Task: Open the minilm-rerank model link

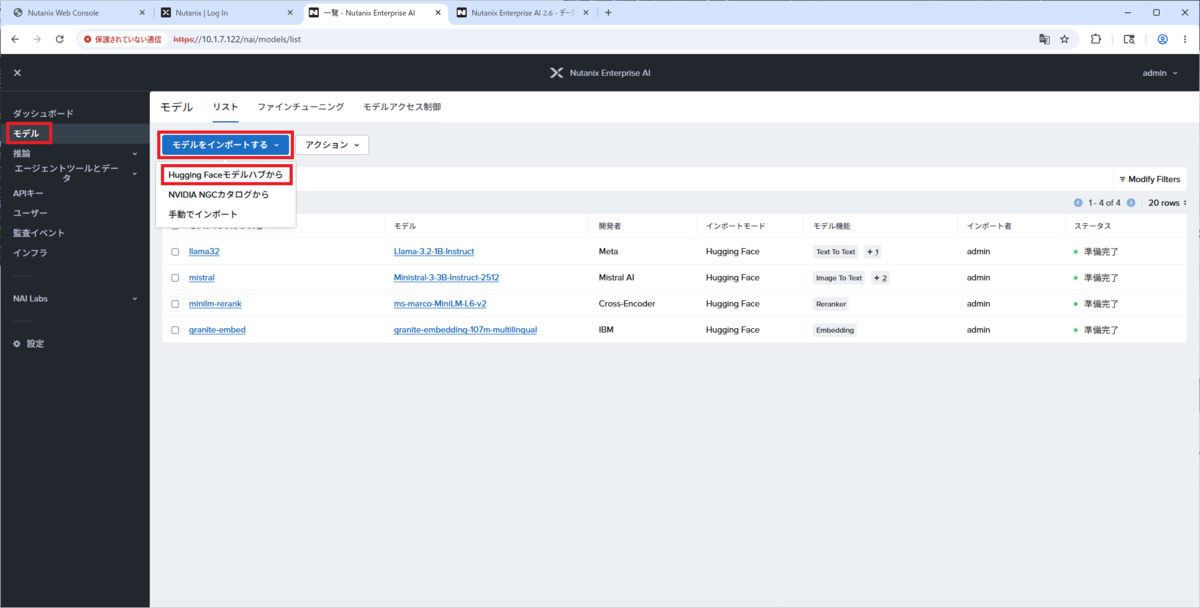Action: tap(214, 304)
